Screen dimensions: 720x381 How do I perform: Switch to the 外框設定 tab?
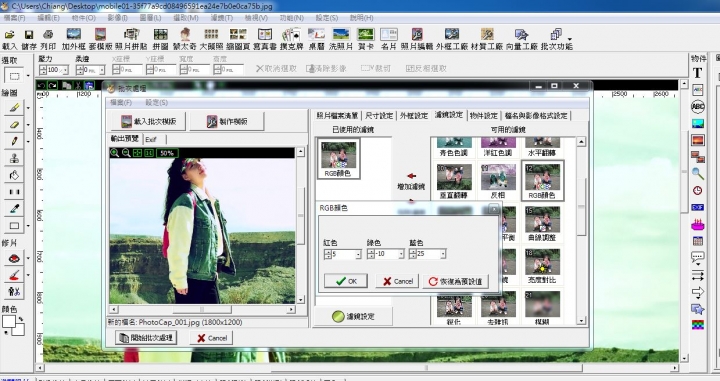pos(414,115)
